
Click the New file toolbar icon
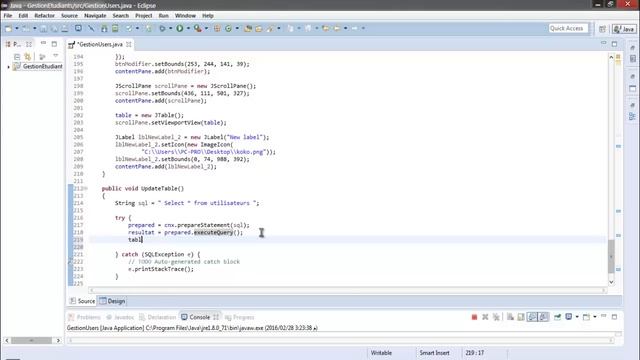(x=8, y=29)
